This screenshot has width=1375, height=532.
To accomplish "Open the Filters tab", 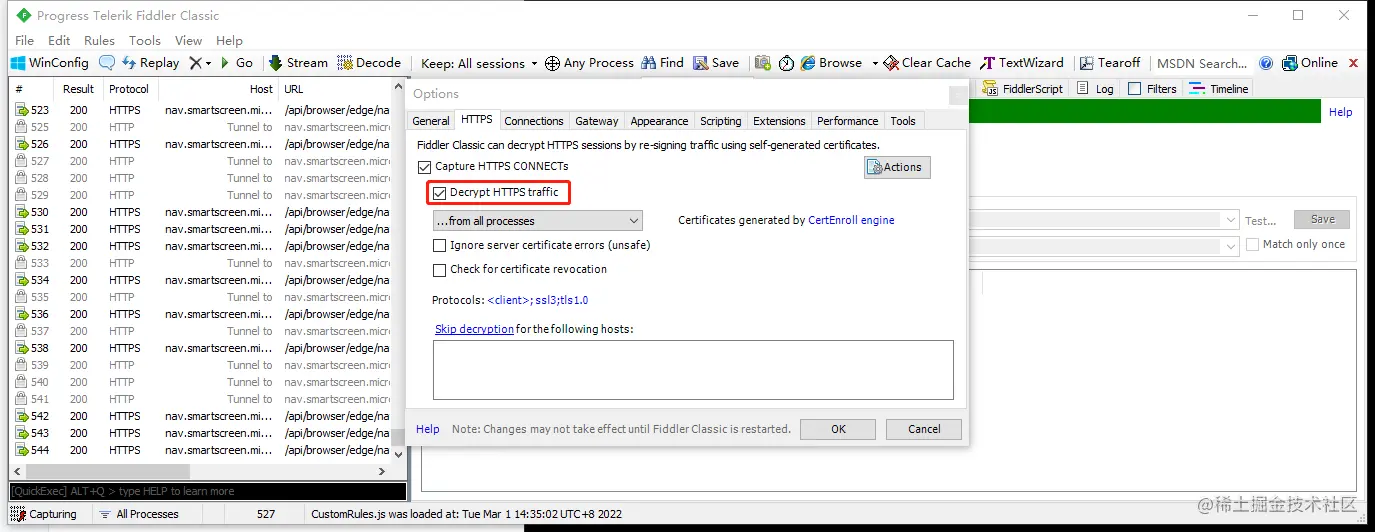I will click(x=1152, y=89).
